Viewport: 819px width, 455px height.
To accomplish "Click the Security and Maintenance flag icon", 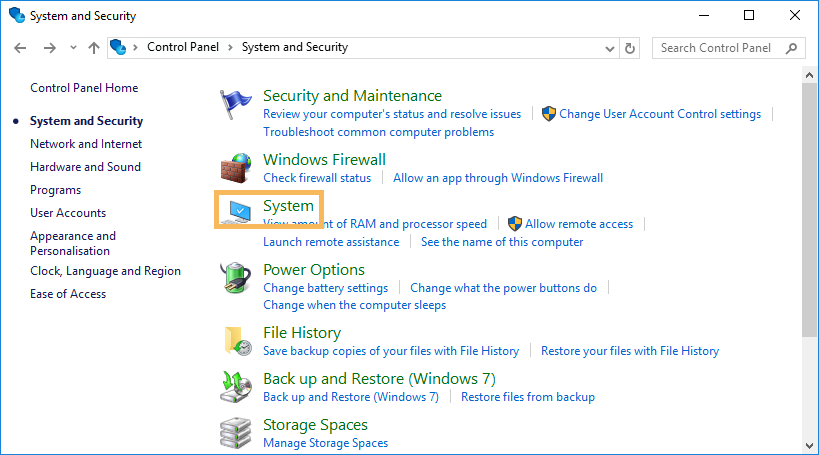I will click(237, 104).
